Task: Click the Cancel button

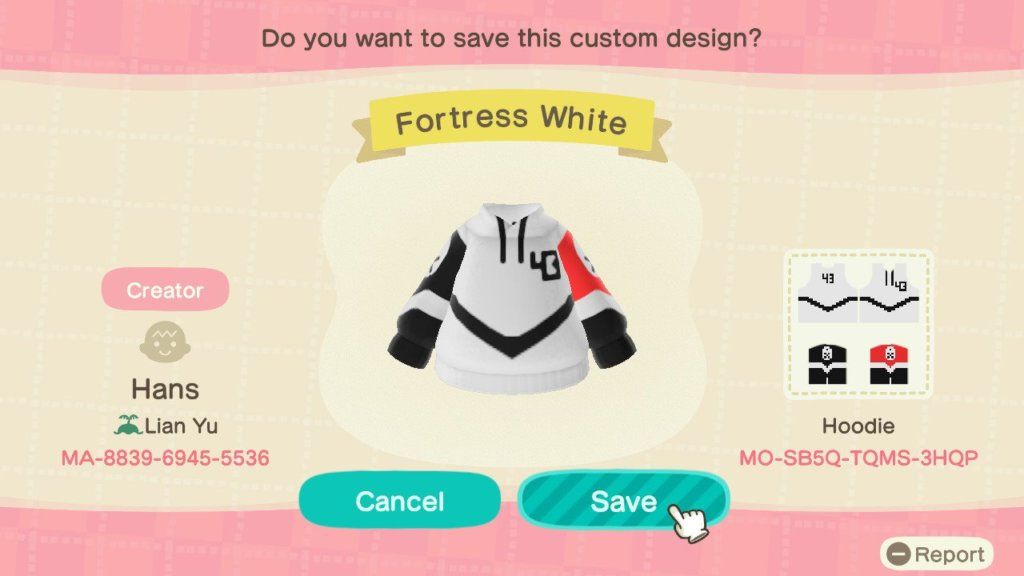Action: coord(400,501)
